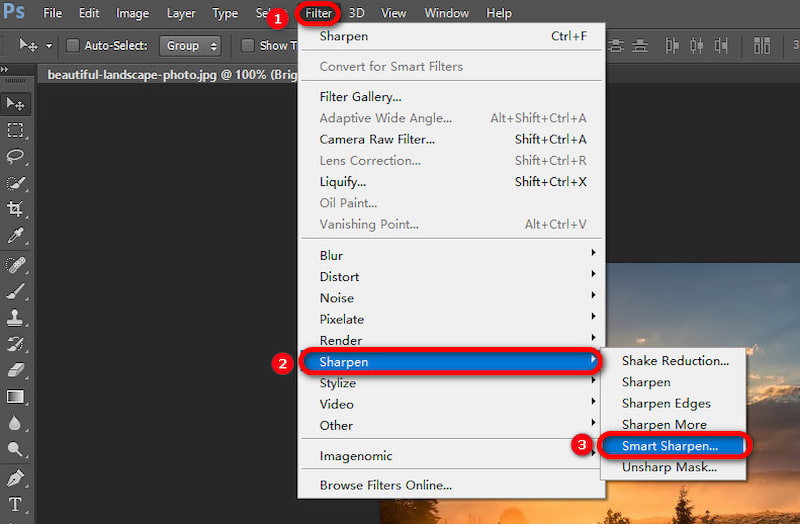Click the Photoshop Ps logo
800x524 pixels.
[x=13, y=11]
